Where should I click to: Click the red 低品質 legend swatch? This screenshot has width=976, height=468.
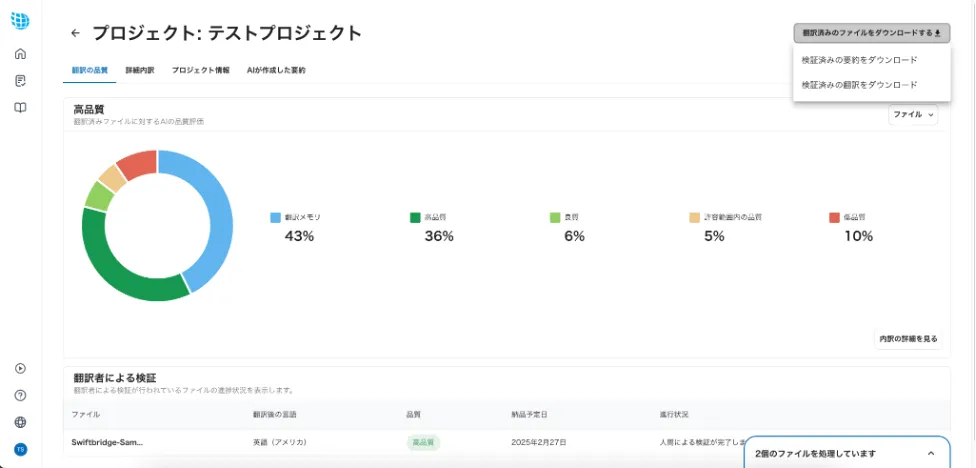tap(835, 217)
